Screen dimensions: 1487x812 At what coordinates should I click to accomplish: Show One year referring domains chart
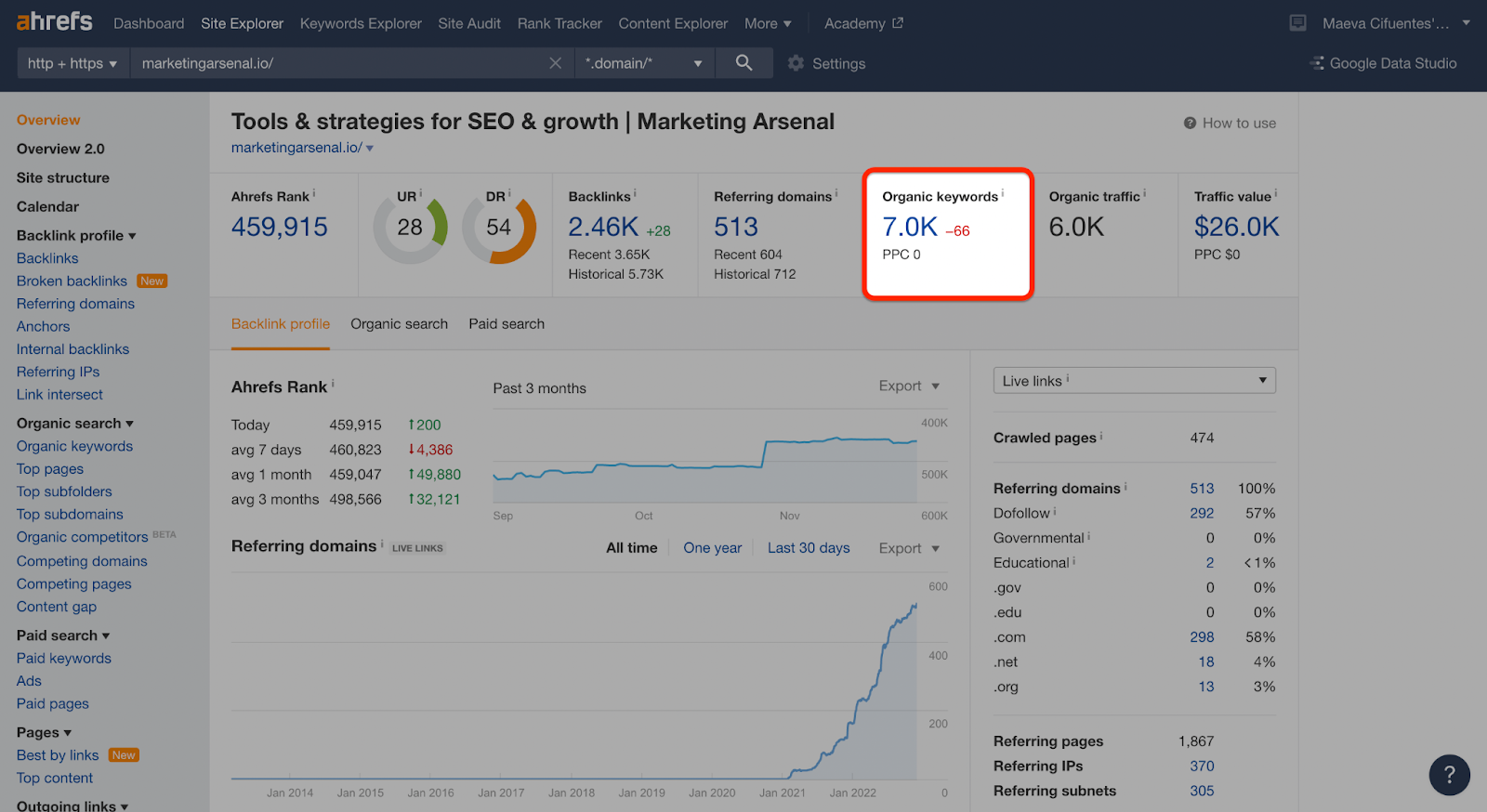click(x=713, y=548)
